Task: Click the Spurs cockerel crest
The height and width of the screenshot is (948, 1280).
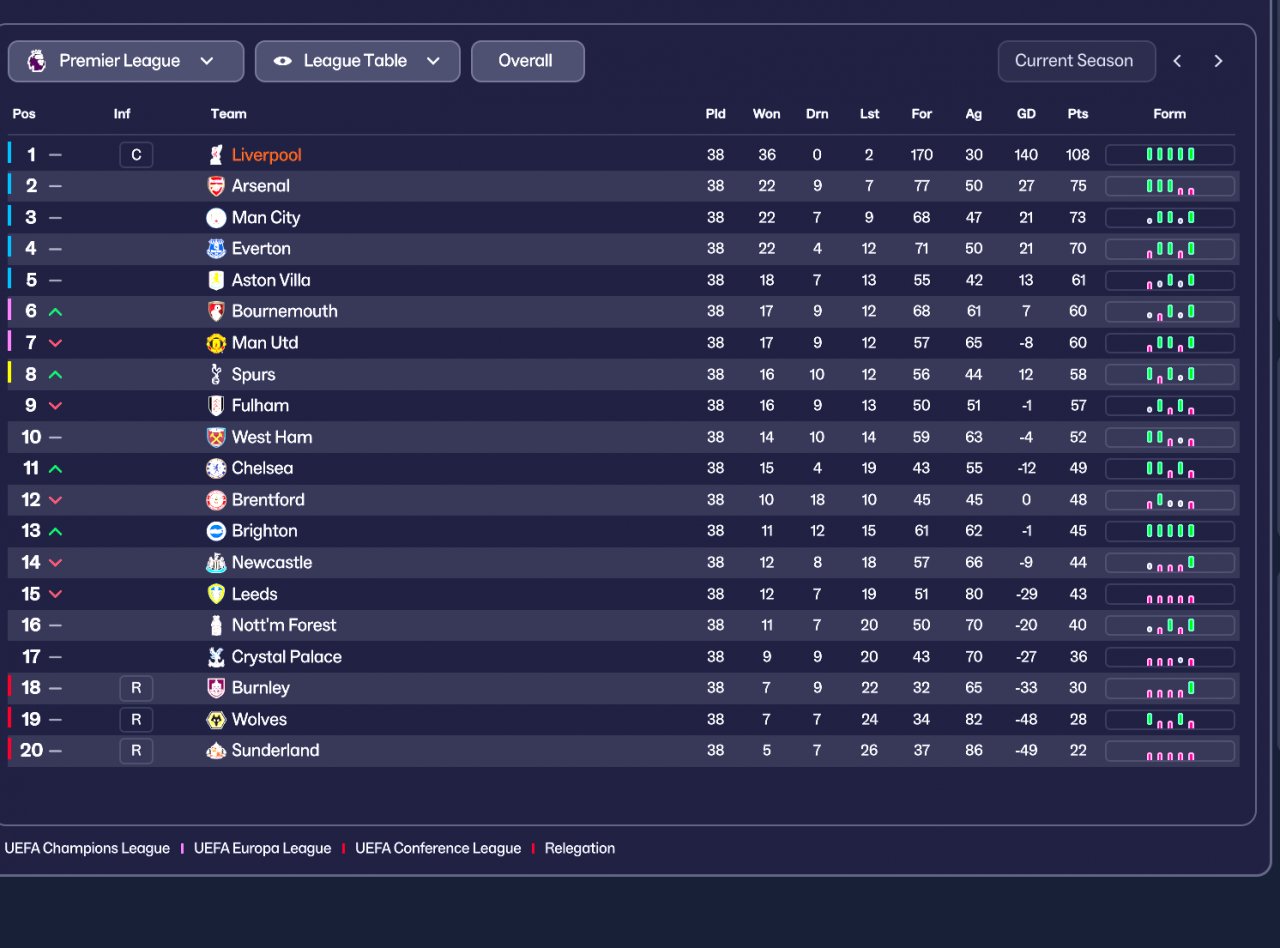Action: 216,374
